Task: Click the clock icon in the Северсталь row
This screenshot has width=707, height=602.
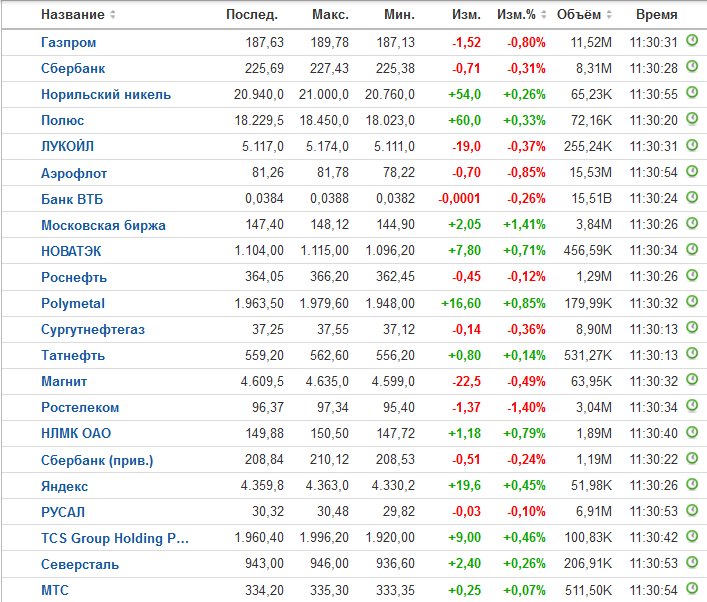Action: point(692,562)
